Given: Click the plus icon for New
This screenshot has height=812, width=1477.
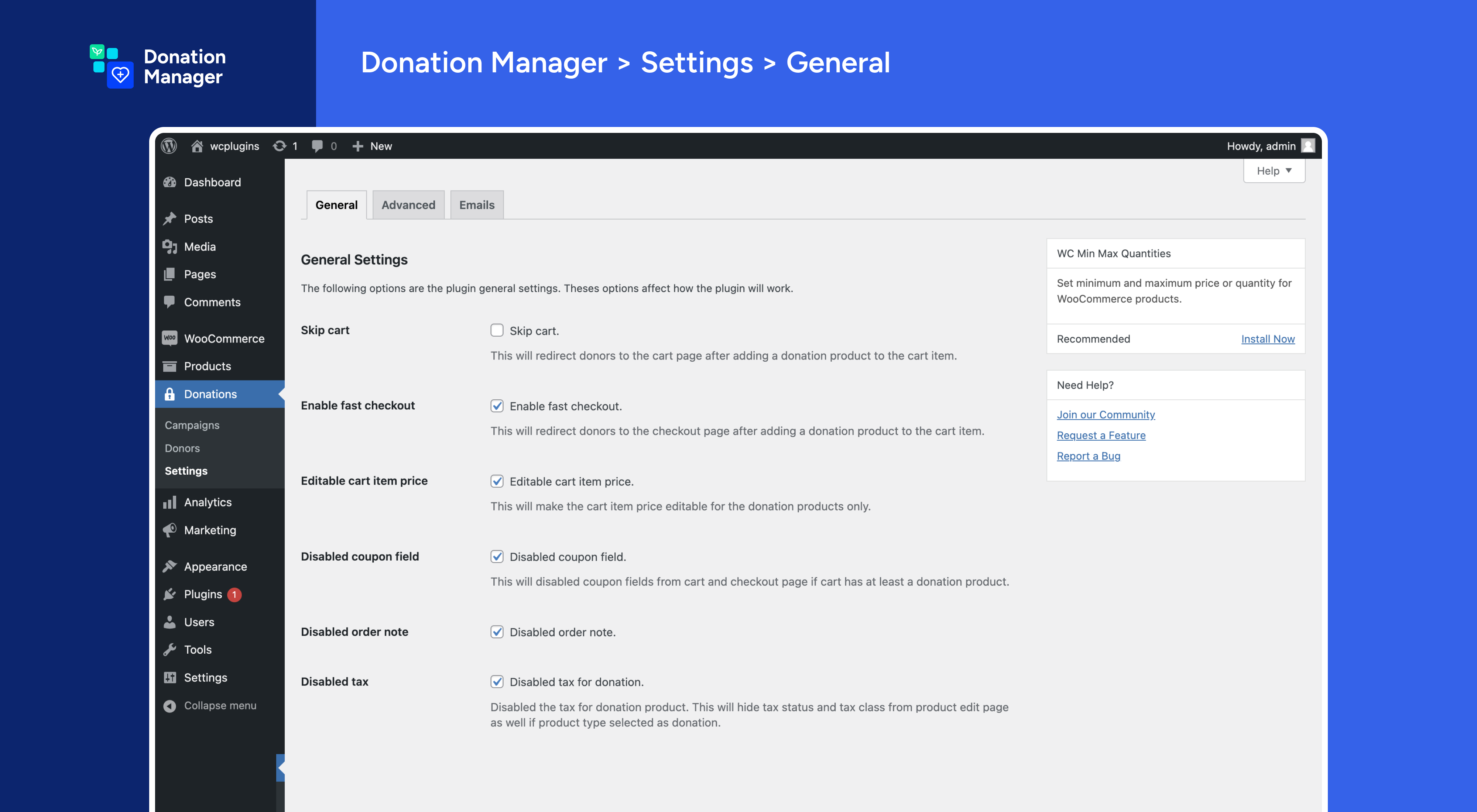Looking at the screenshot, I should click(357, 146).
